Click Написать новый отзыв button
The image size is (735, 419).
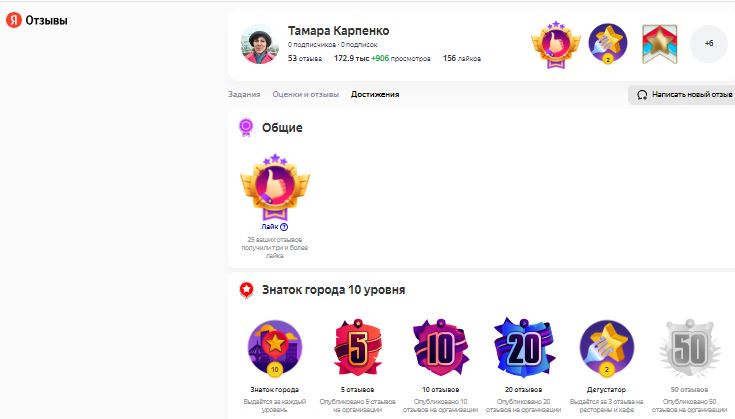(x=683, y=95)
